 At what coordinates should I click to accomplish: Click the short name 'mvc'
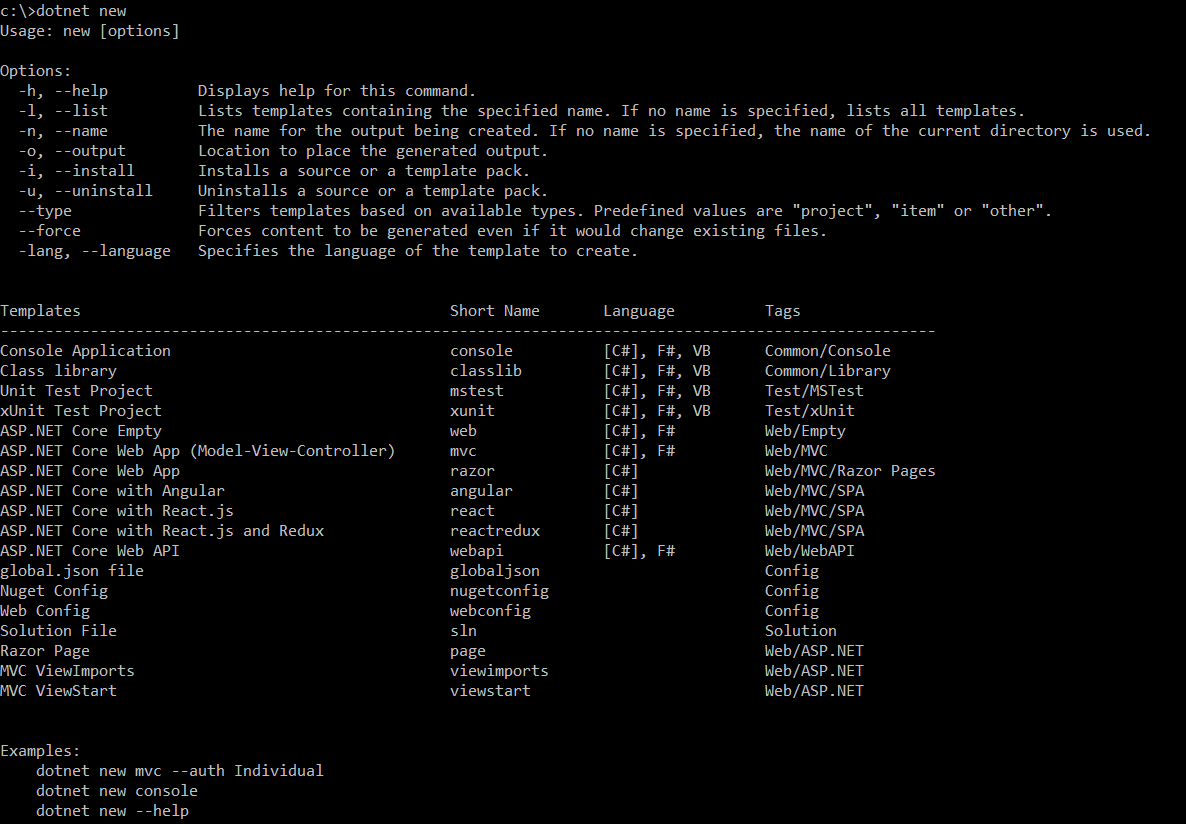point(463,451)
